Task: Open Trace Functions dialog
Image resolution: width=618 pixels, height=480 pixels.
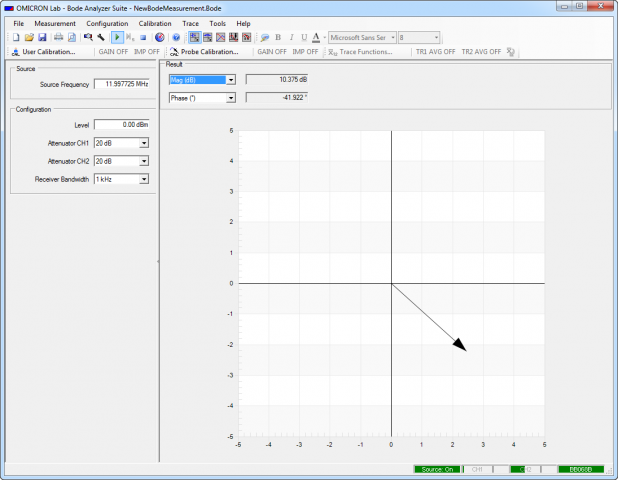Action: pos(361,52)
